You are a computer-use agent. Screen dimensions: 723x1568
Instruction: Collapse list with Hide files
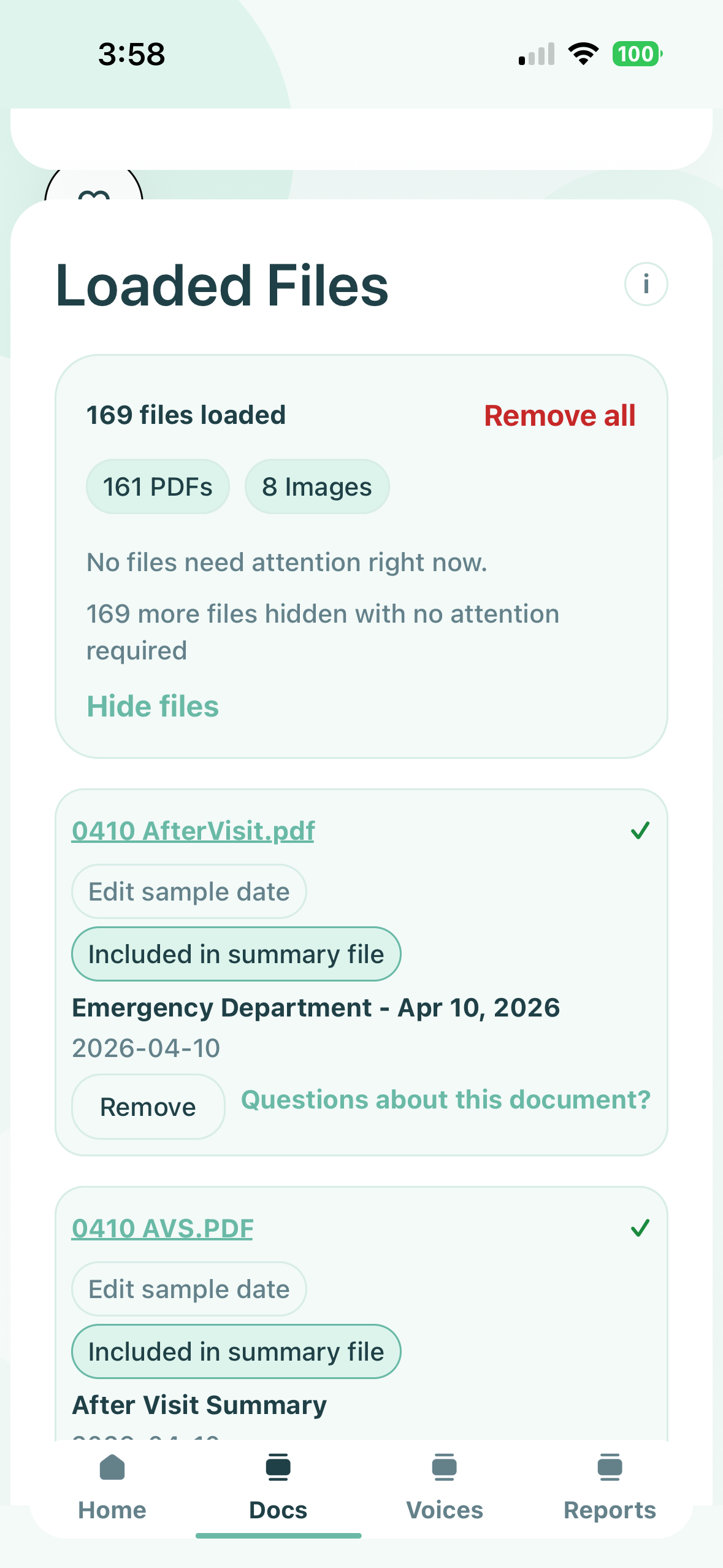pos(153,706)
